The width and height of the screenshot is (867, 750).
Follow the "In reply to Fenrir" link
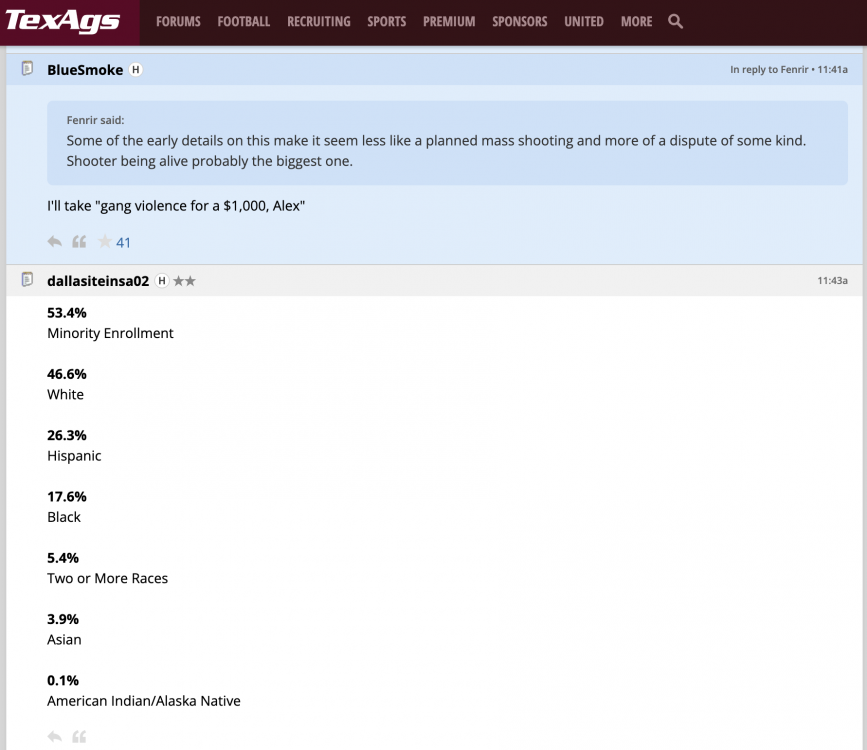[x=769, y=70]
